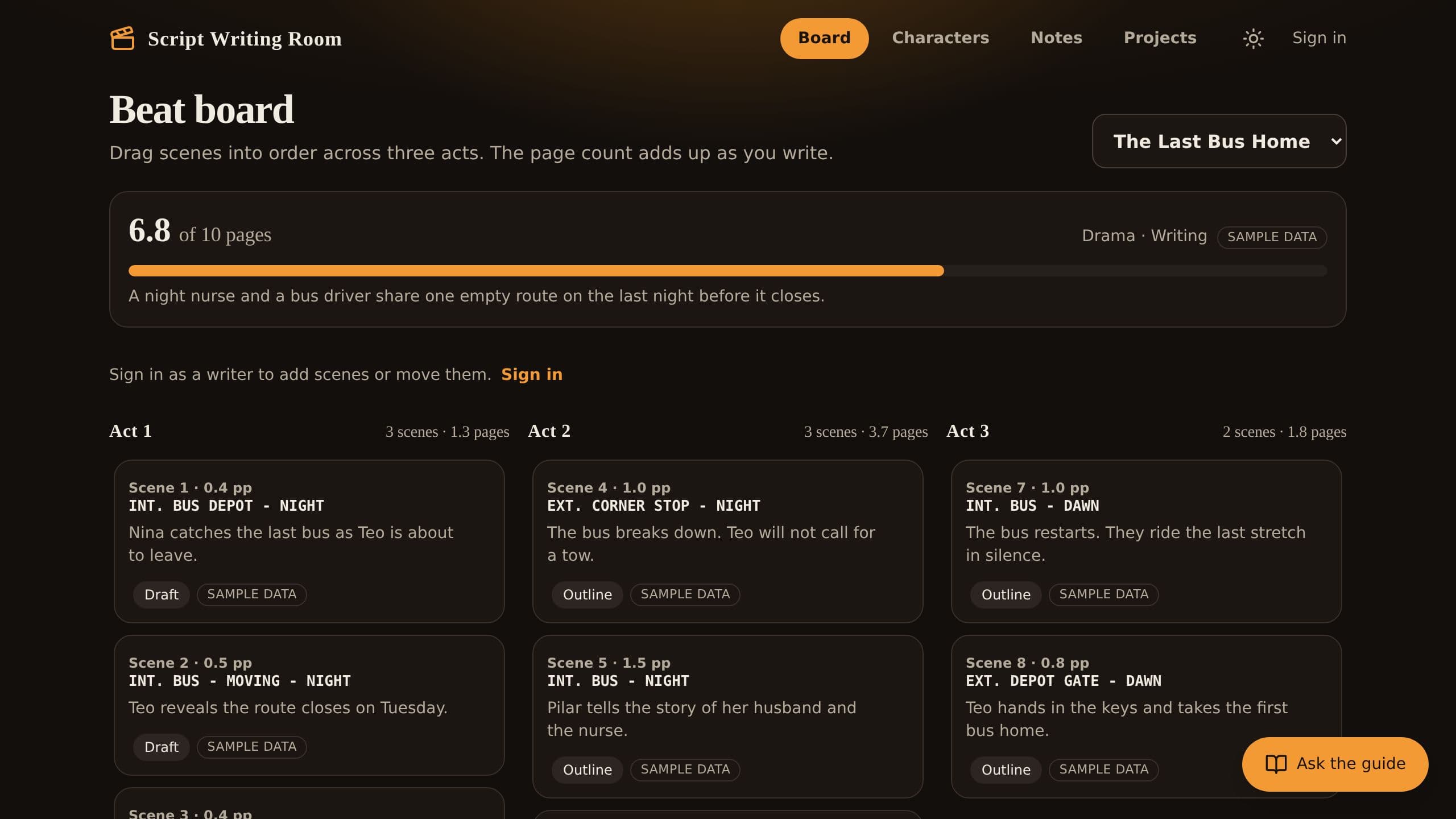Toggle the sun theme icon
1456x819 pixels.
click(1253, 38)
